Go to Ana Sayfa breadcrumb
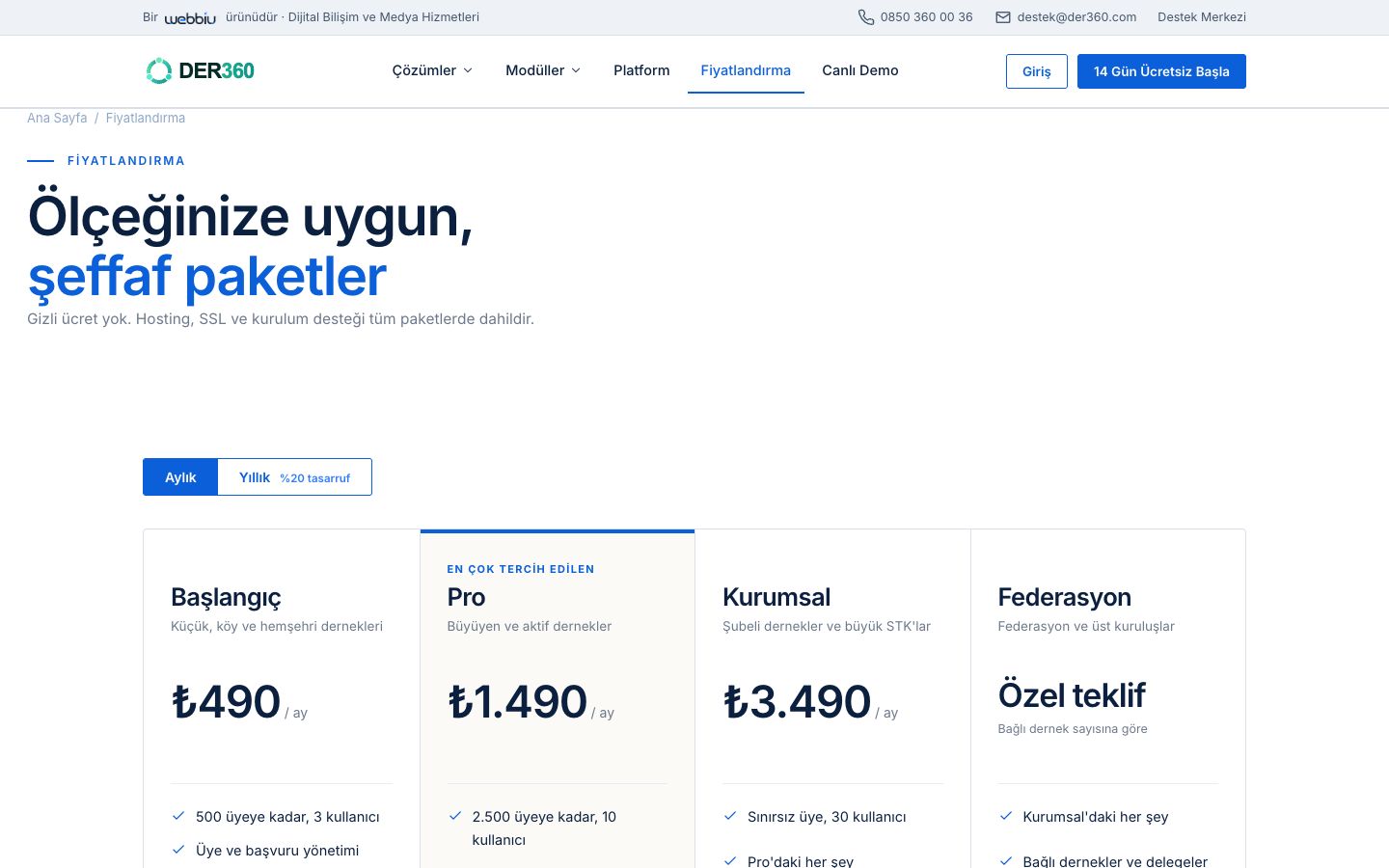The width and height of the screenshot is (1389, 868). [x=57, y=118]
